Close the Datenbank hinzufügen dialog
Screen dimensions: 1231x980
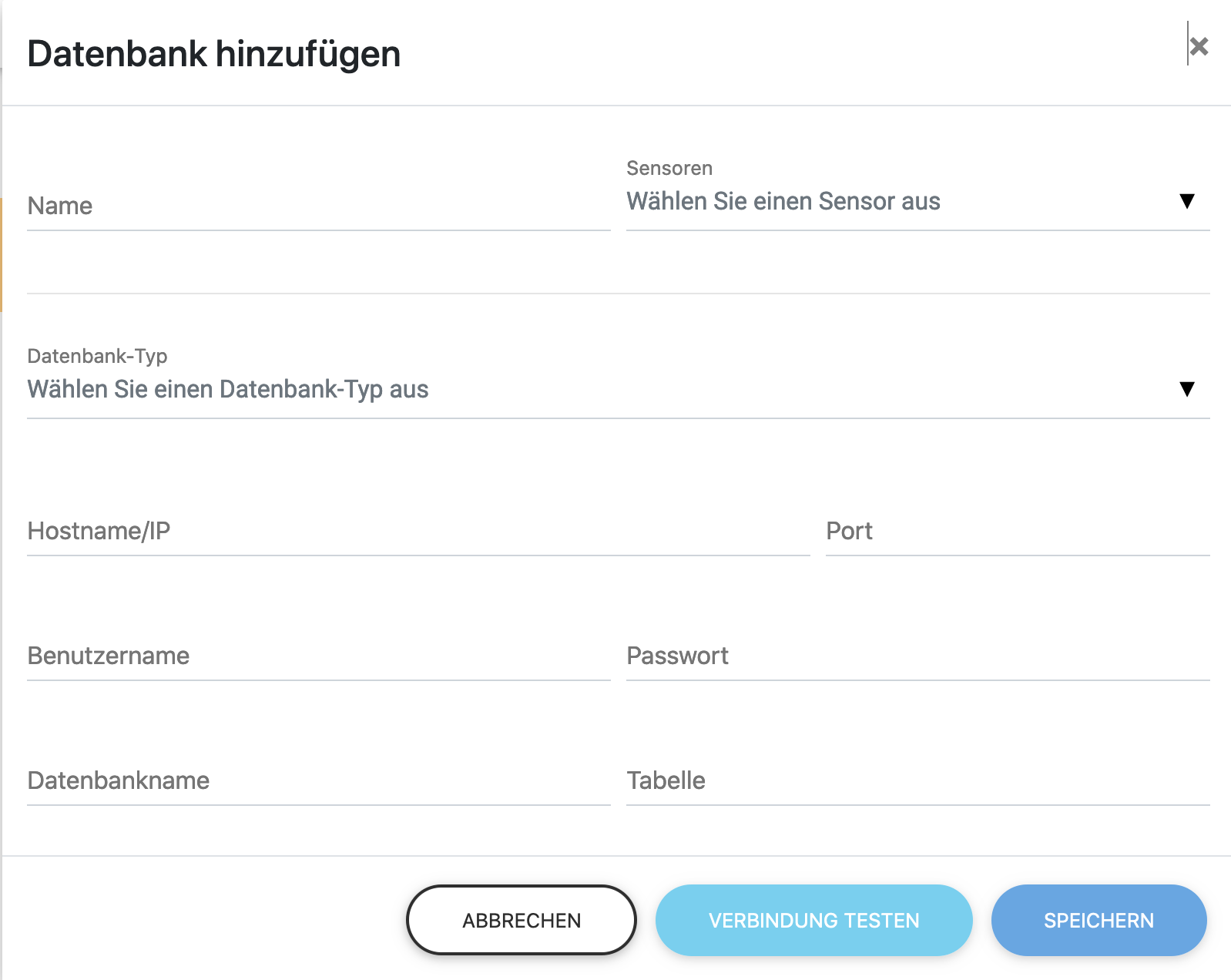[1199, 47]
